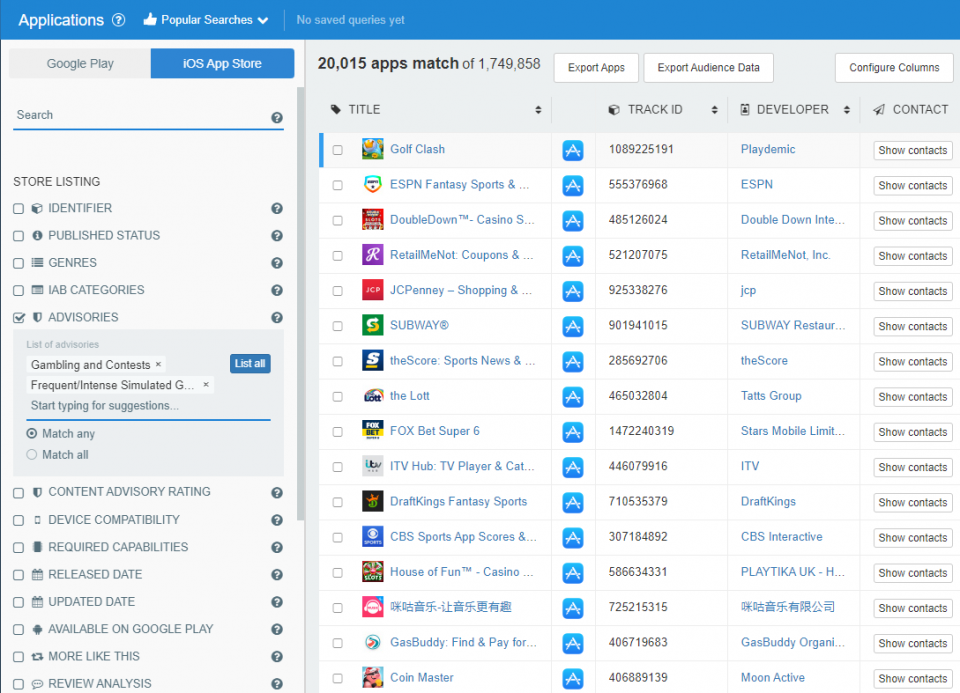This screenshot has height=693, width=960.
Task: Sort by the DEVELOPER column arrows
Action: (x=847, y=110)
